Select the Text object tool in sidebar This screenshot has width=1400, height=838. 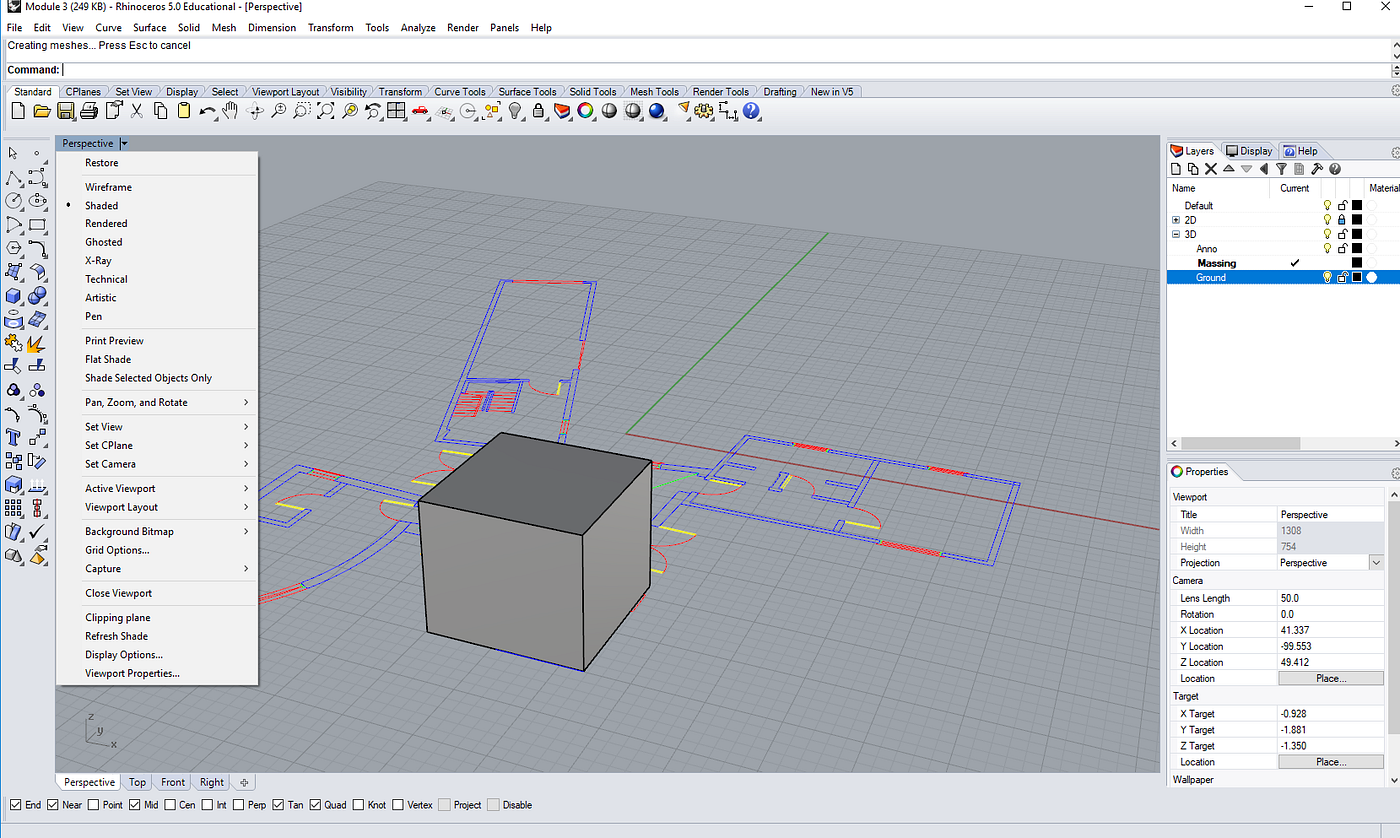click(x=14, y=437)
